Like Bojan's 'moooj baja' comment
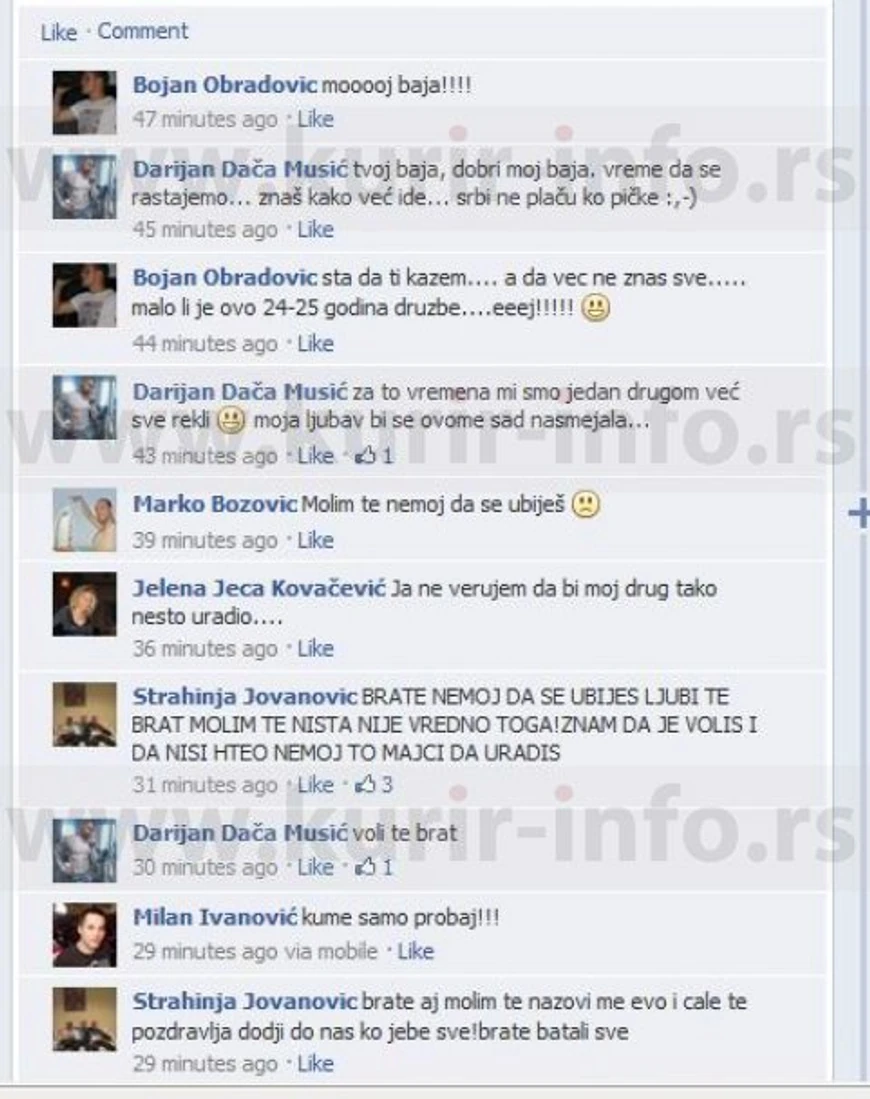This screenshot has width=870, height=1099. [x=315, y=119]
